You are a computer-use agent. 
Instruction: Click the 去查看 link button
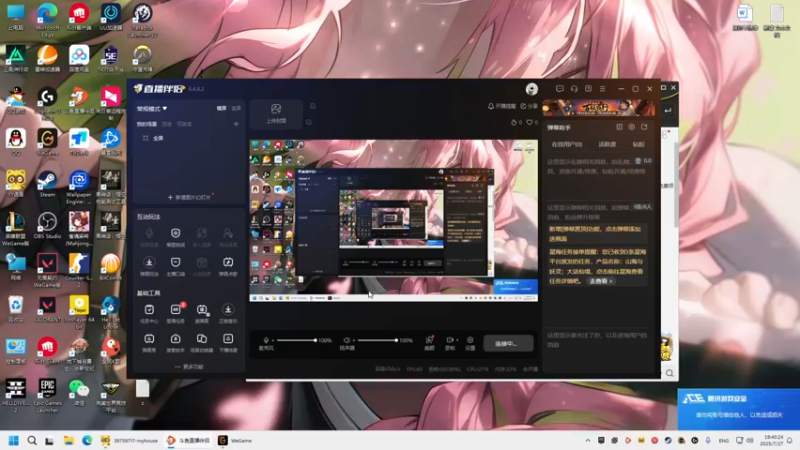click(601, 281)
